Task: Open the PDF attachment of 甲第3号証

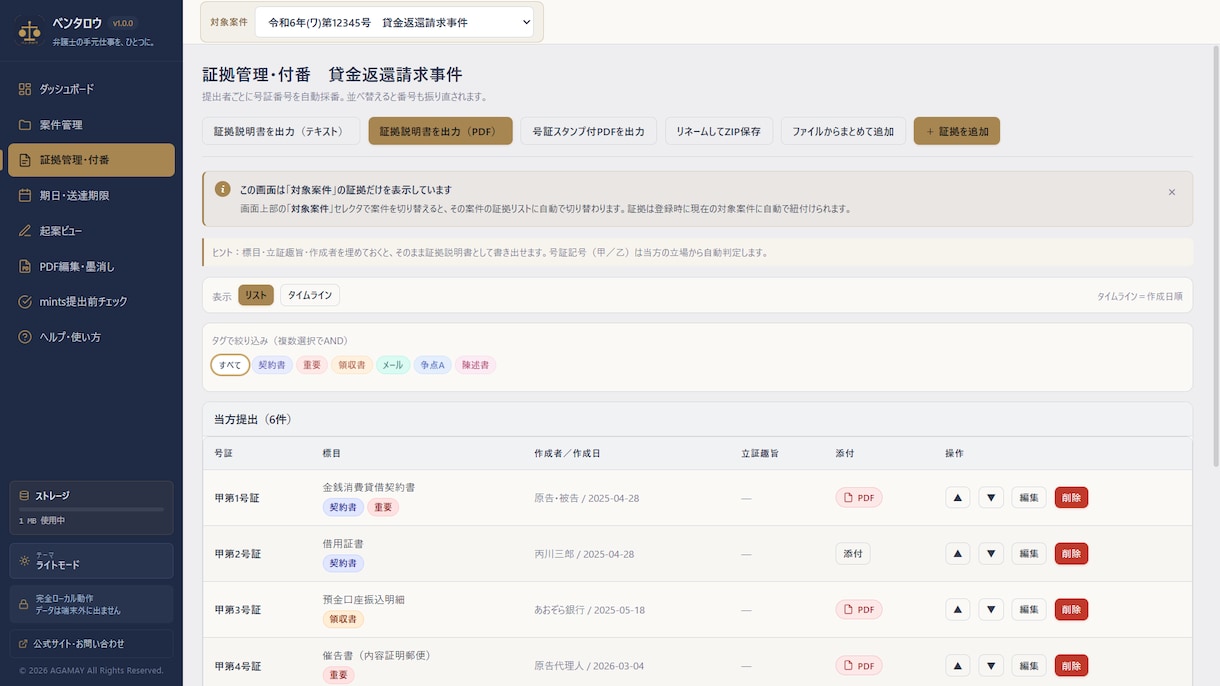Action: pyautogui.click(x=859, y=609)
